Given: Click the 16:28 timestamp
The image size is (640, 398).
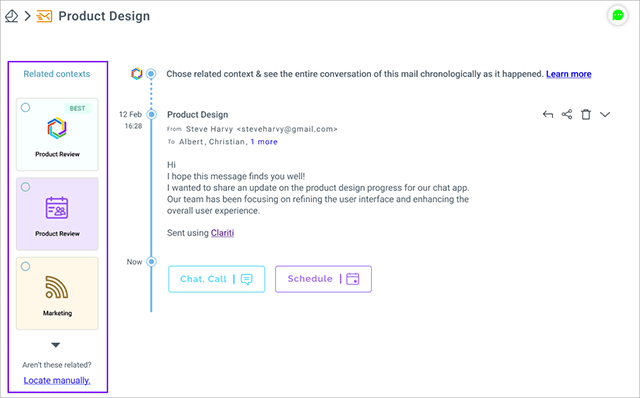Looking at the screenshot, I should click(133, 126).
